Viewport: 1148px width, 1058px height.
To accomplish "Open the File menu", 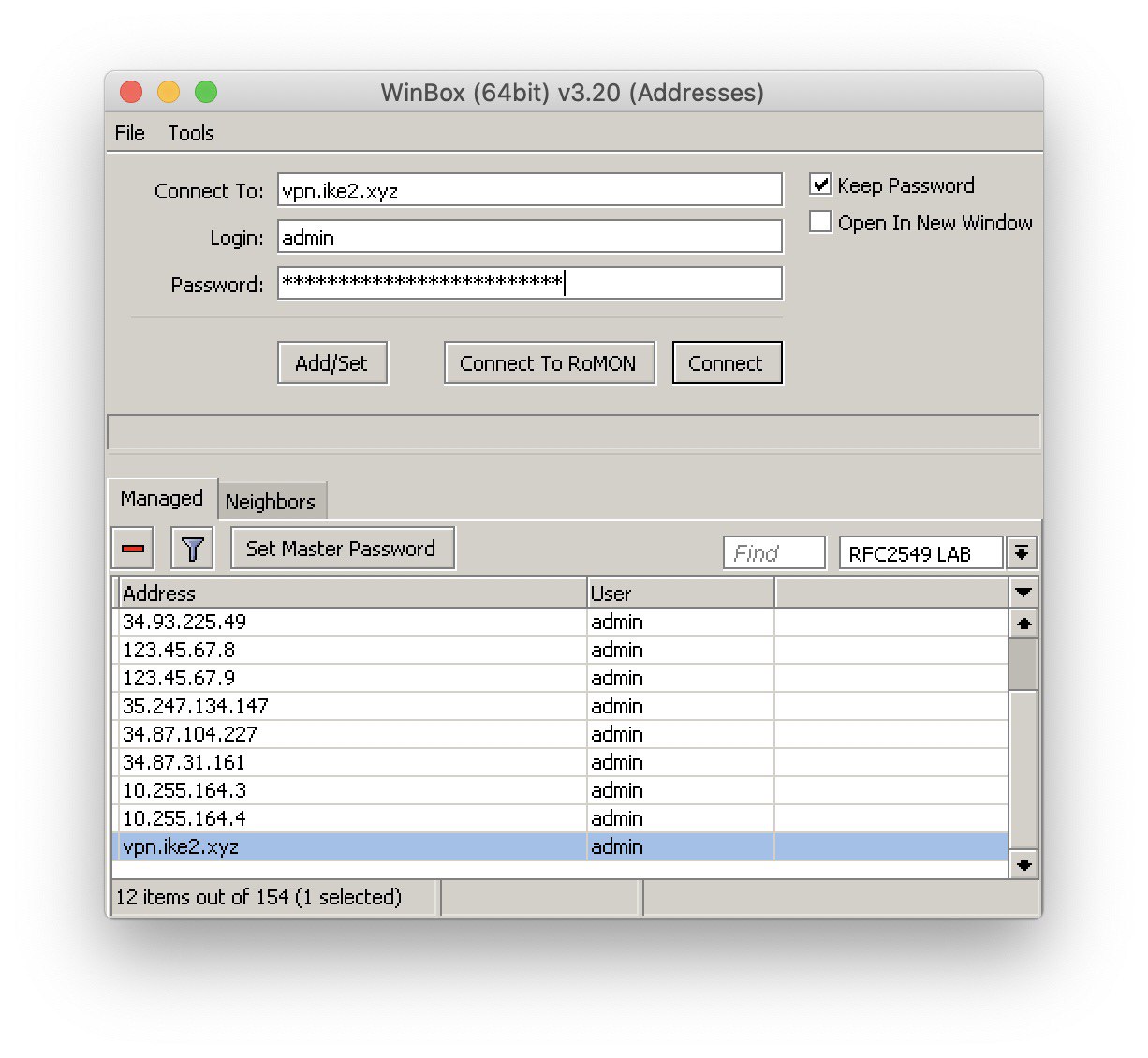I will point(129,133).
